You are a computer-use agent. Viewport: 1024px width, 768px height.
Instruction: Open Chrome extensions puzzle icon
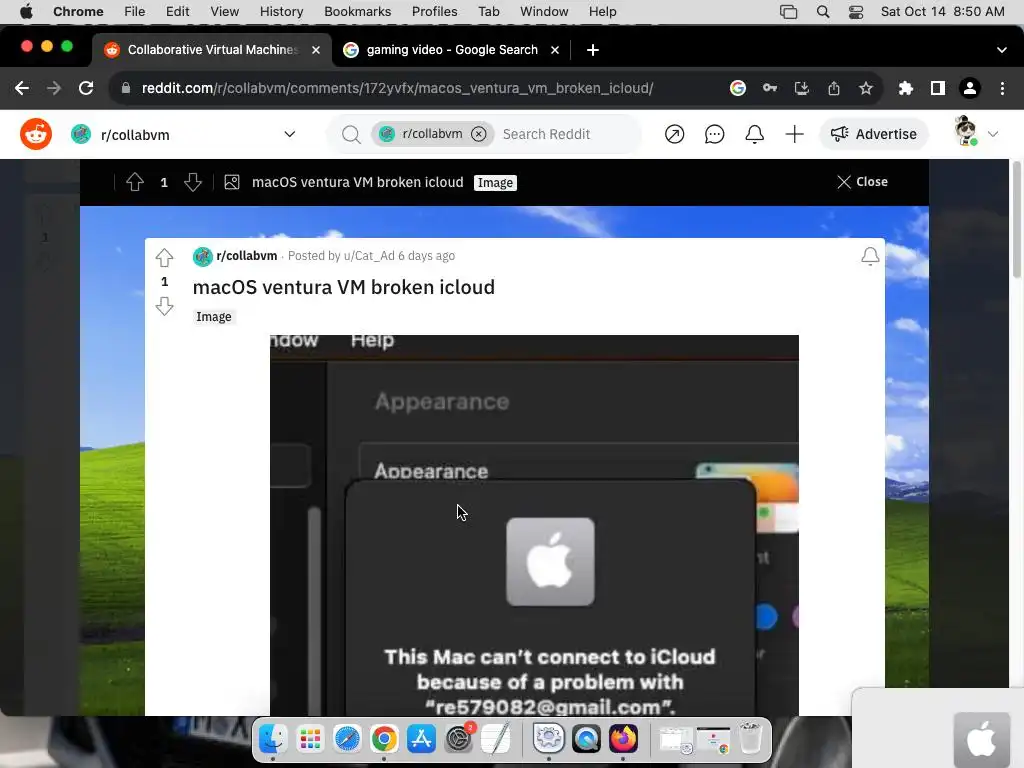pos(905,88)
